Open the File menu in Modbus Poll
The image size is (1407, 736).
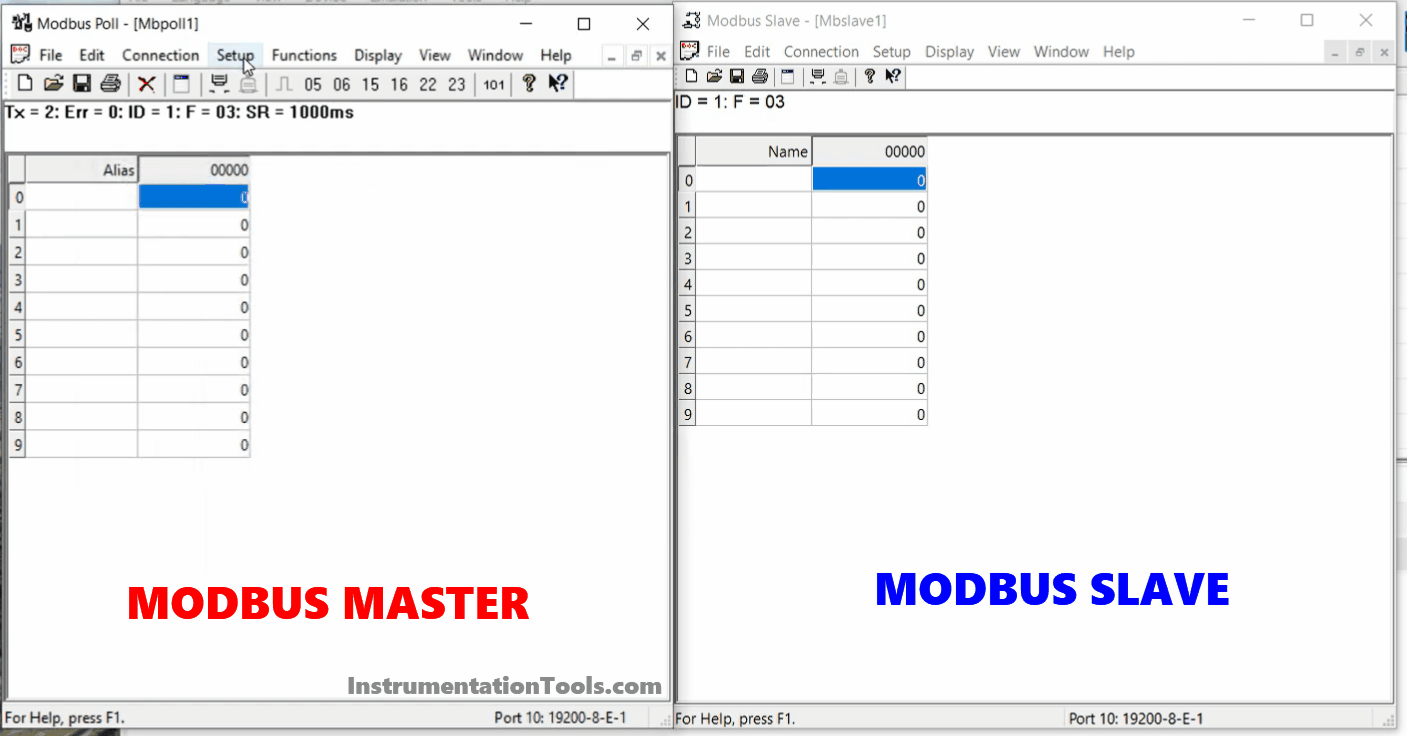(x=51, y=55)
